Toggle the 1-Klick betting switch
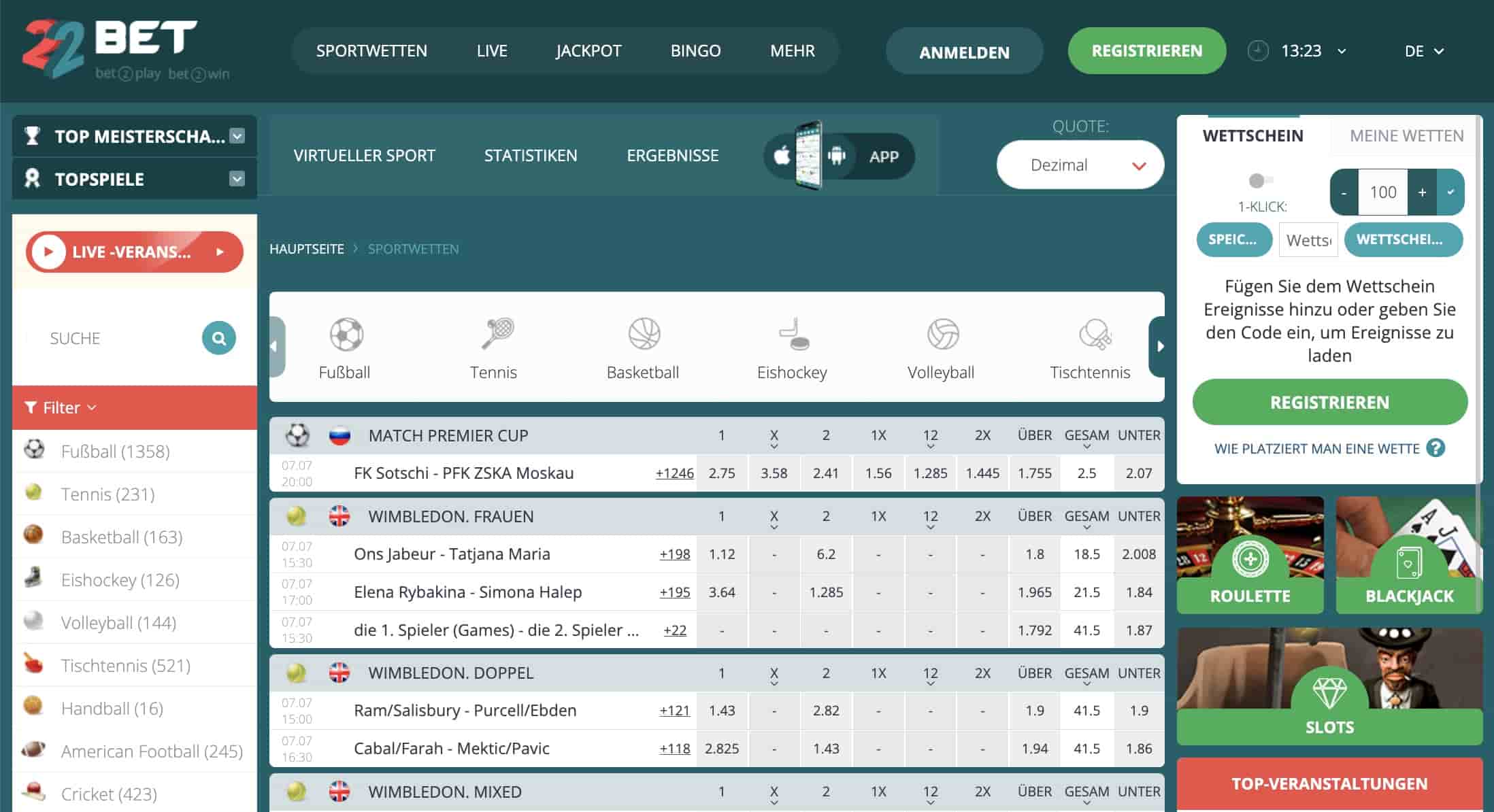 [1261, 180]
